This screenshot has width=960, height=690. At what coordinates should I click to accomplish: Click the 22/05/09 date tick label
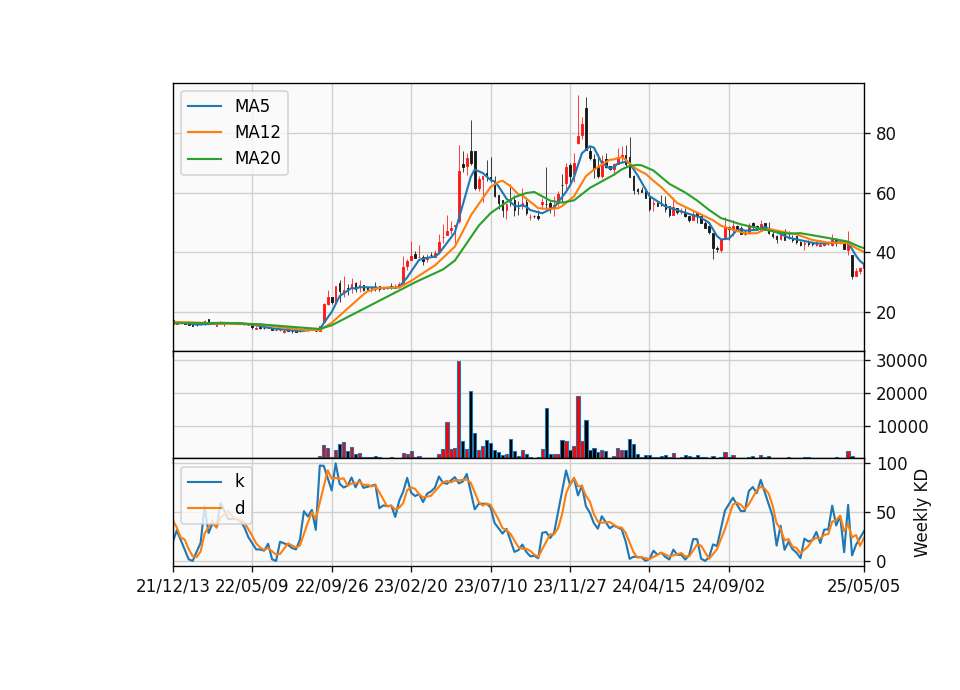(252, 586)
